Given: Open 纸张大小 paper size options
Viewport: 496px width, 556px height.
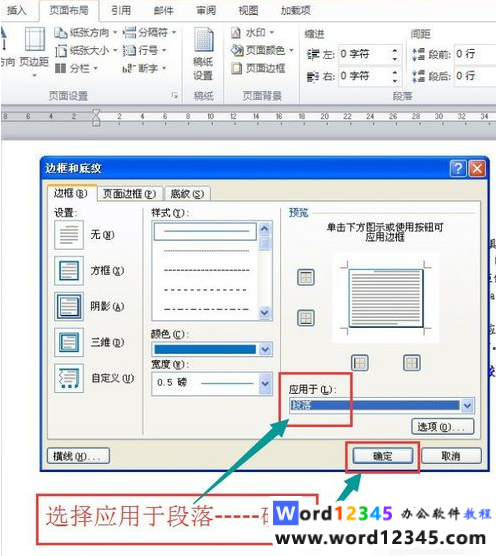Looking at the screenshot, I should tap(85, 50).
